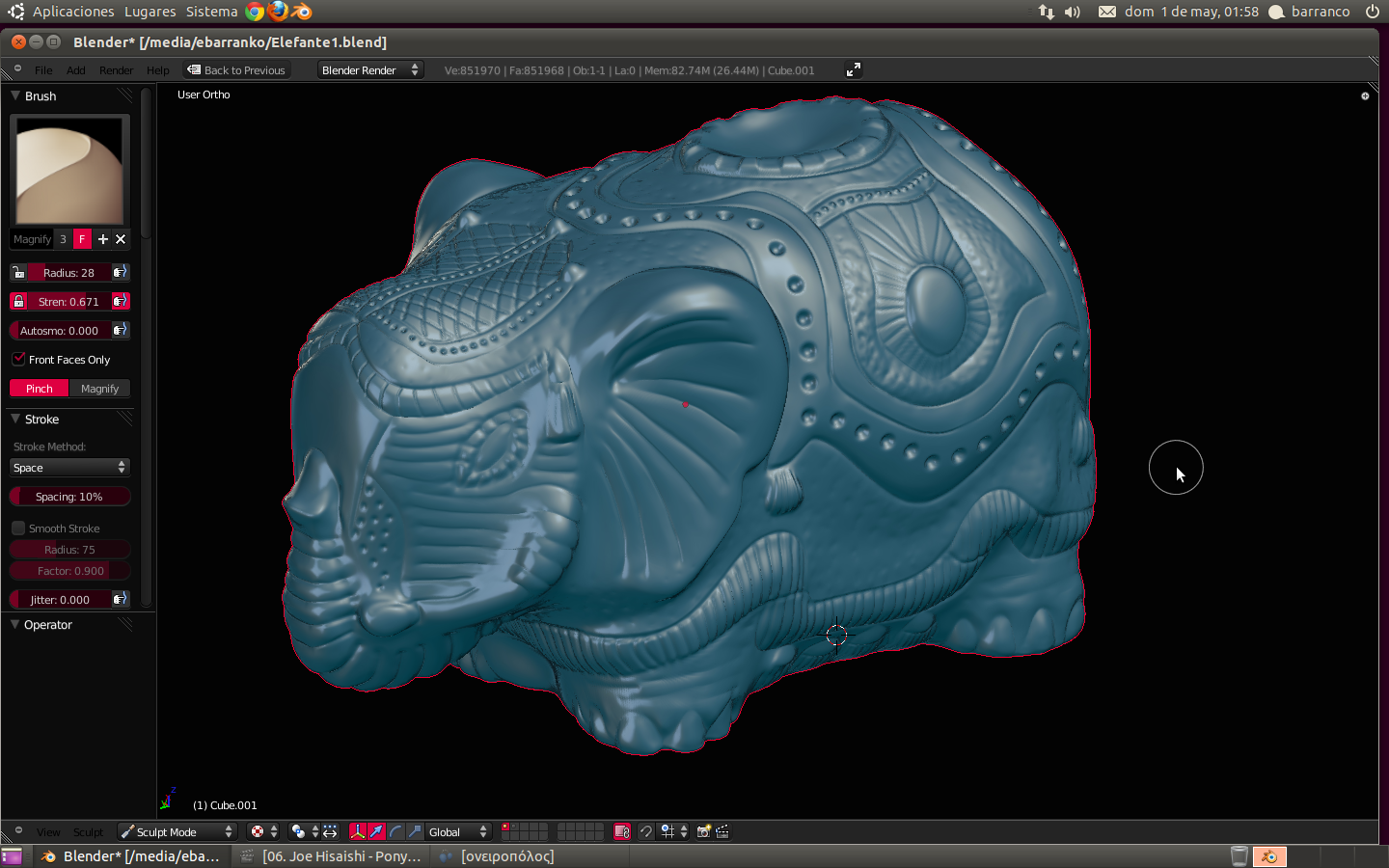The image size is (1389, 868).
Task: Open the Sculpt Mode dropdown
Action: coord(177,831)
